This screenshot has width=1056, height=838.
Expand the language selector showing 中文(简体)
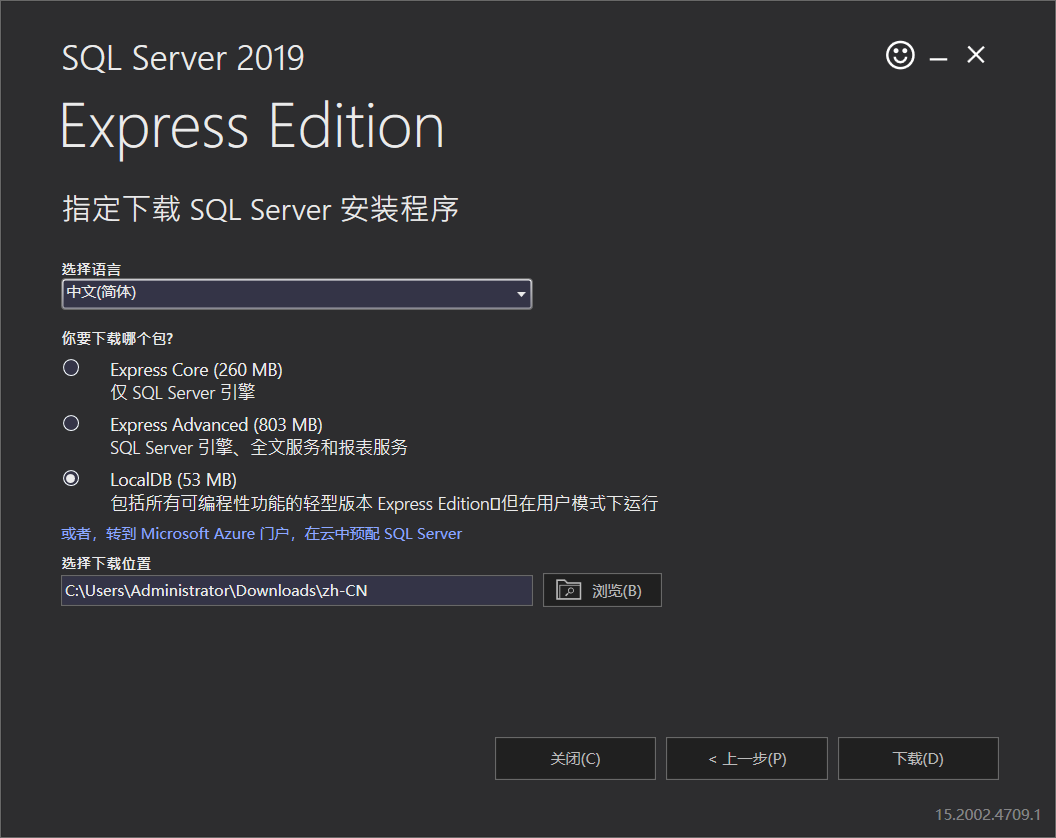click(x=295, y=293)
